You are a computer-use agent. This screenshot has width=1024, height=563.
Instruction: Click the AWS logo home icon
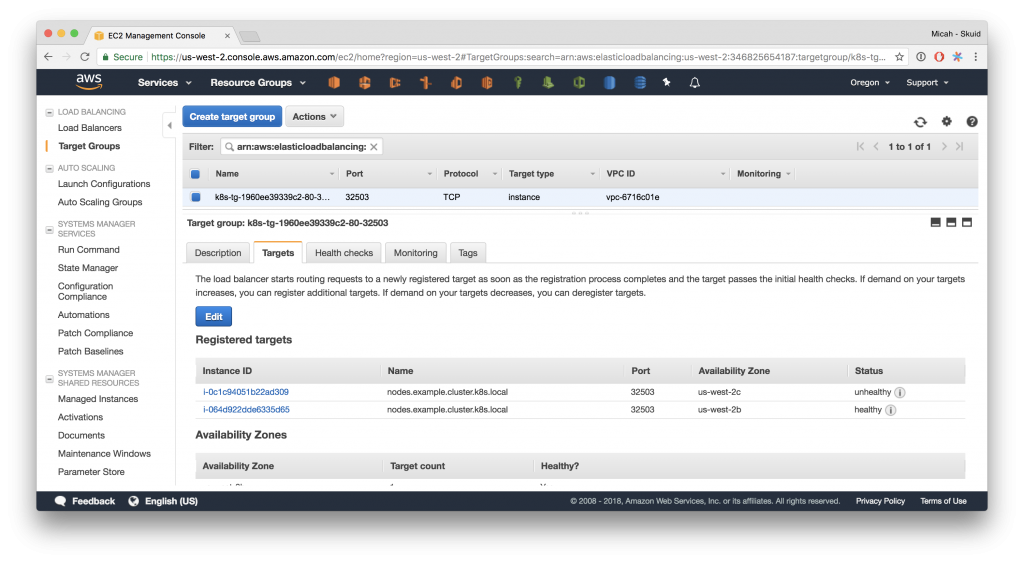coord(89,82)
